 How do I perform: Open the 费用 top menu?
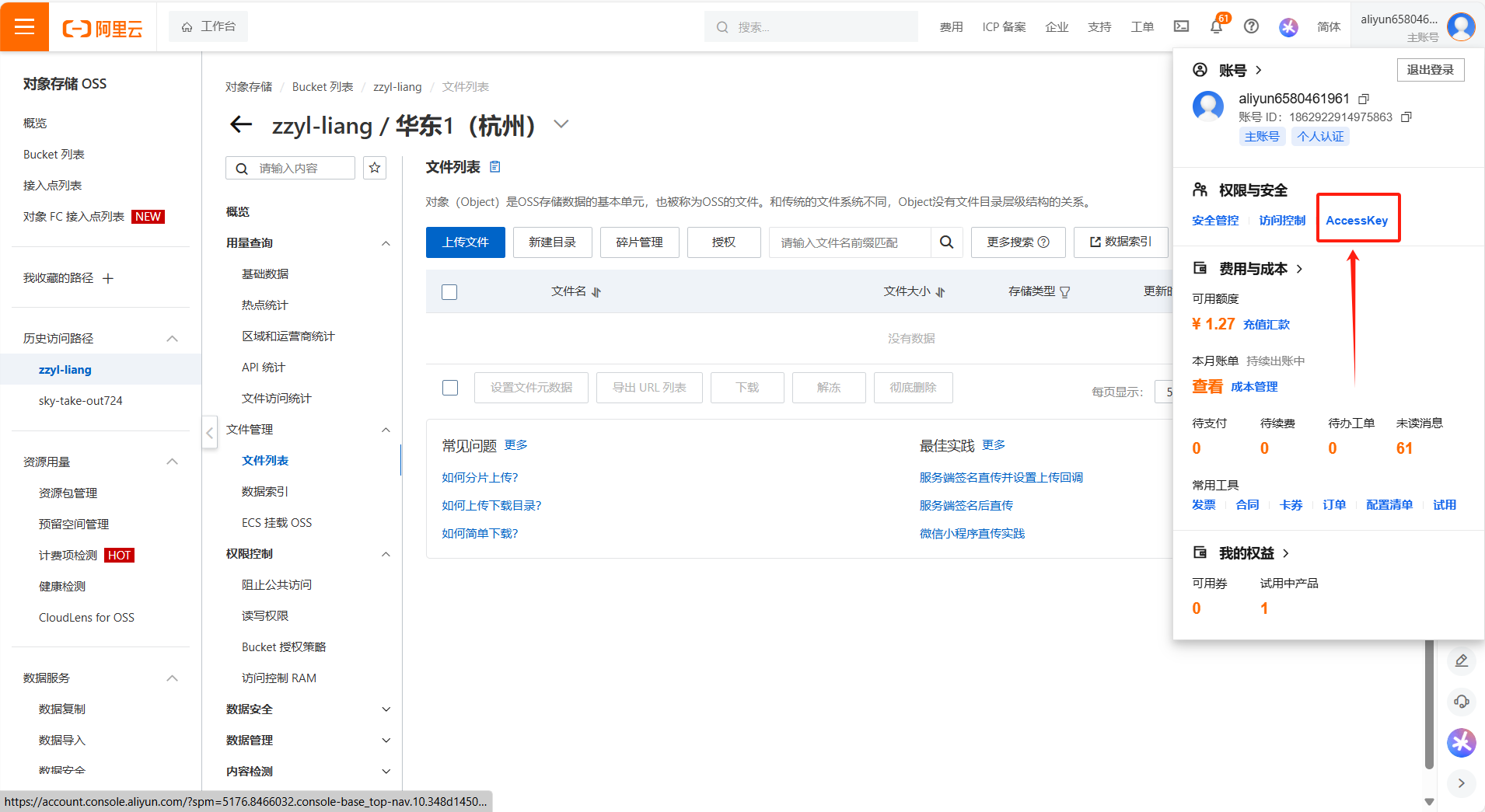[951, 27]
